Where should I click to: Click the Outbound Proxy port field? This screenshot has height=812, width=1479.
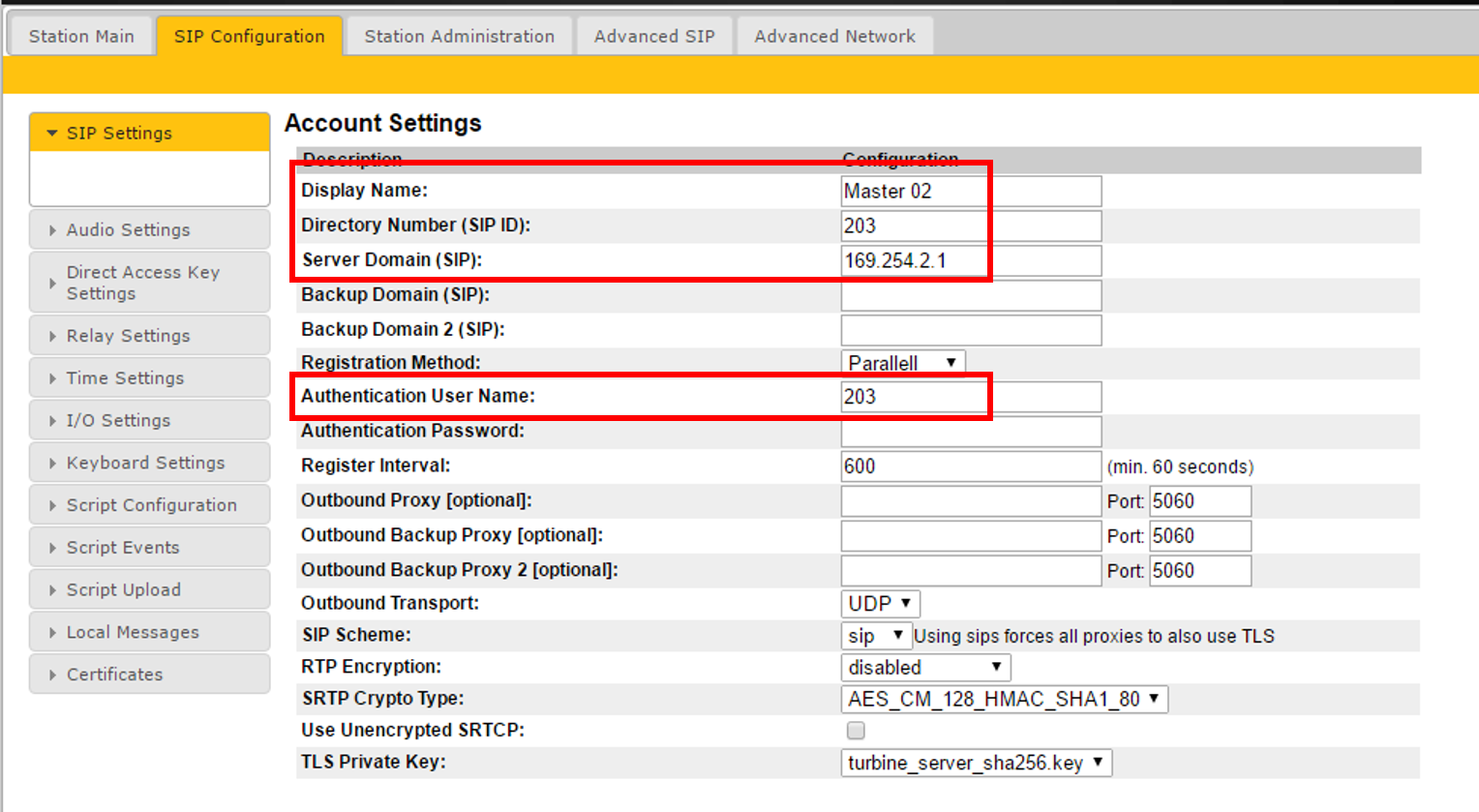click(x=1199, y=501)
